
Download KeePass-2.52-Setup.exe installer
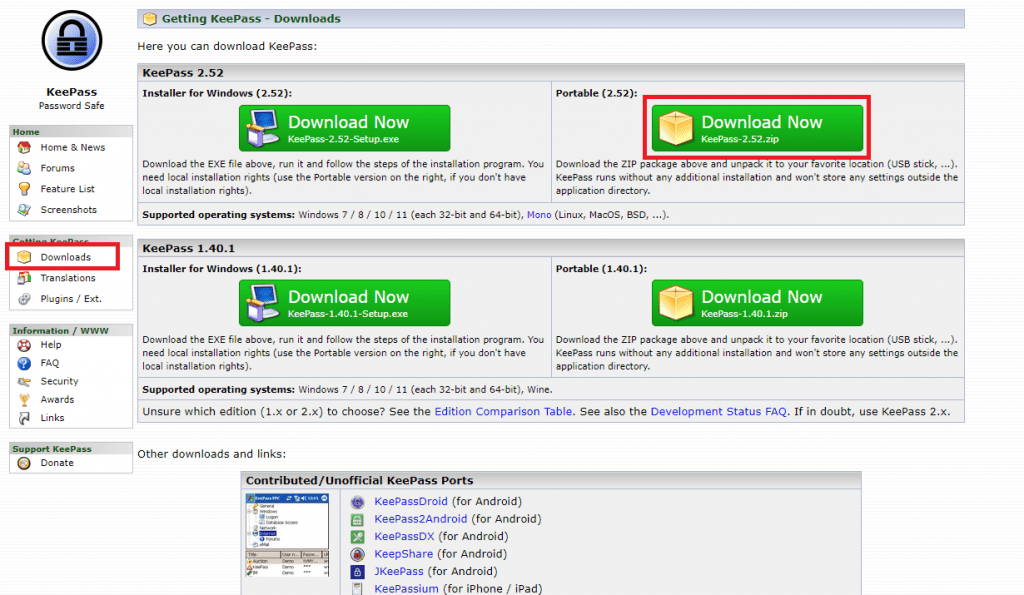point(344,128)
